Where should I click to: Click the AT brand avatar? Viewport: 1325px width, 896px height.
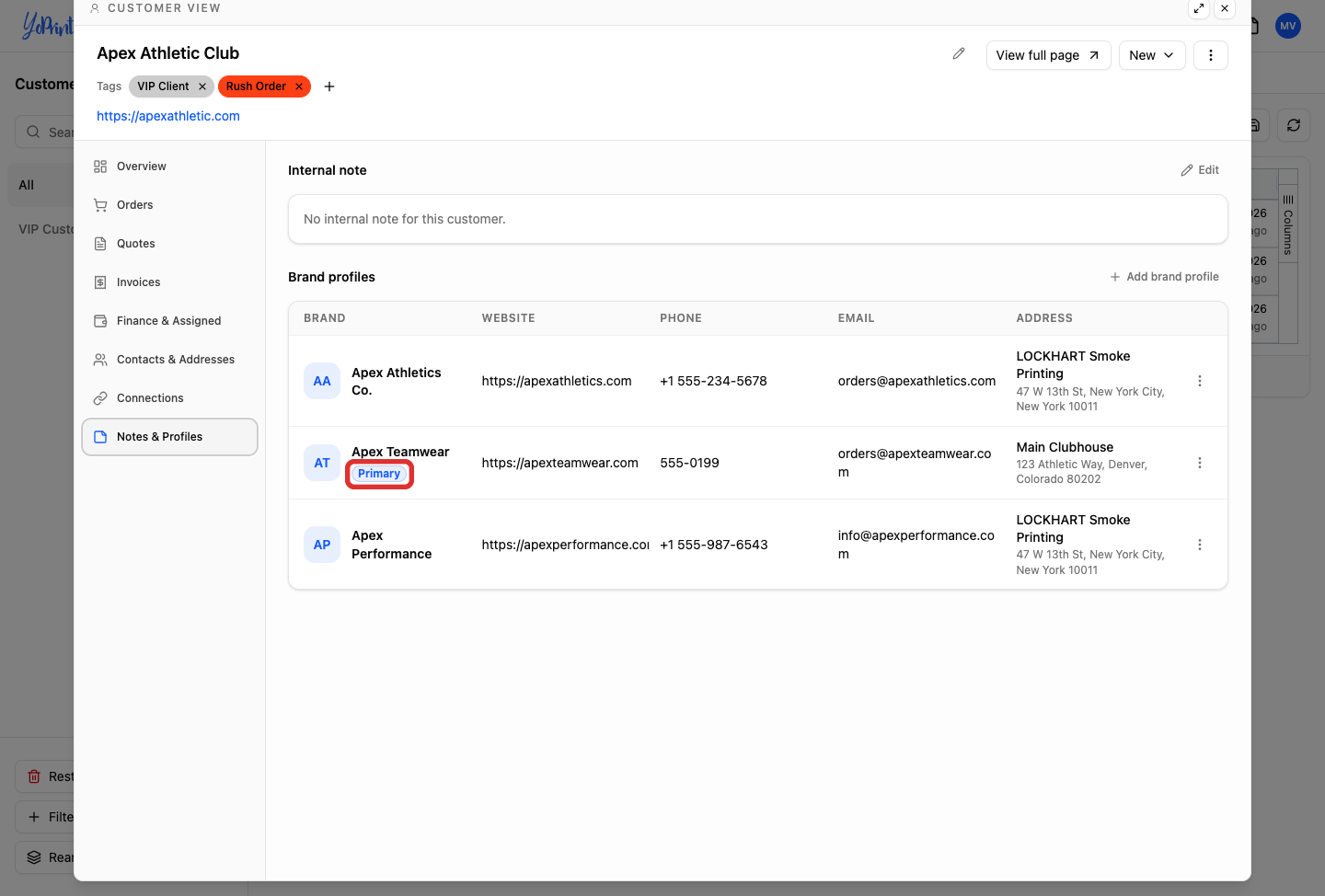coord(322,463)
